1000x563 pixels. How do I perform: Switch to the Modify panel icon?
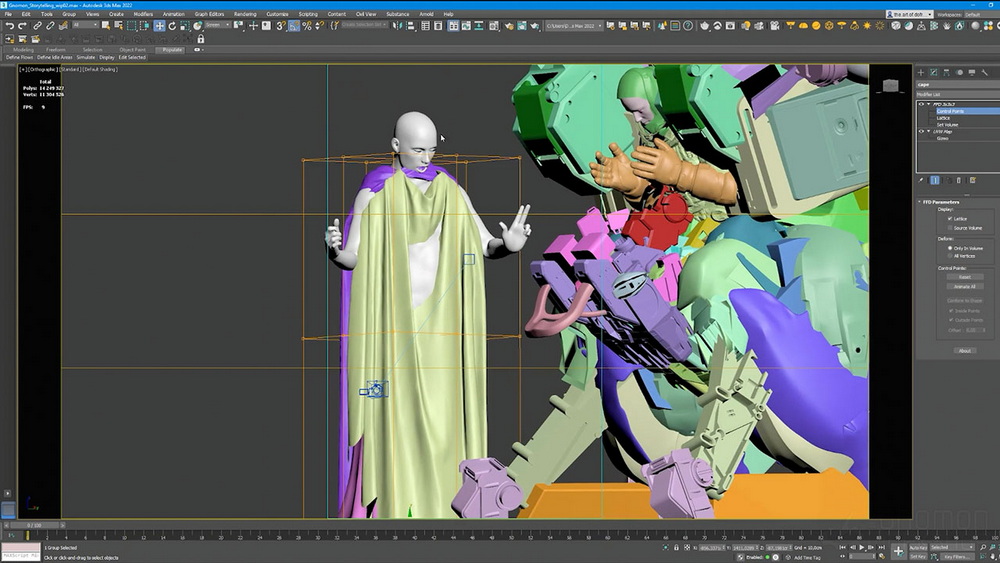click(x=933, y=72)
